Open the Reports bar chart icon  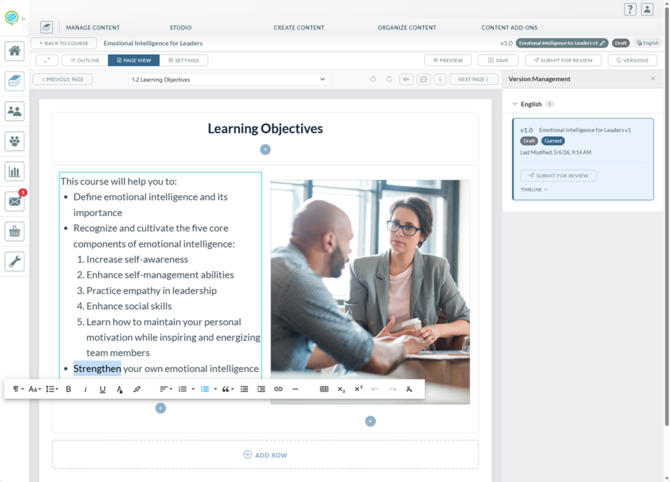(15, 171)
